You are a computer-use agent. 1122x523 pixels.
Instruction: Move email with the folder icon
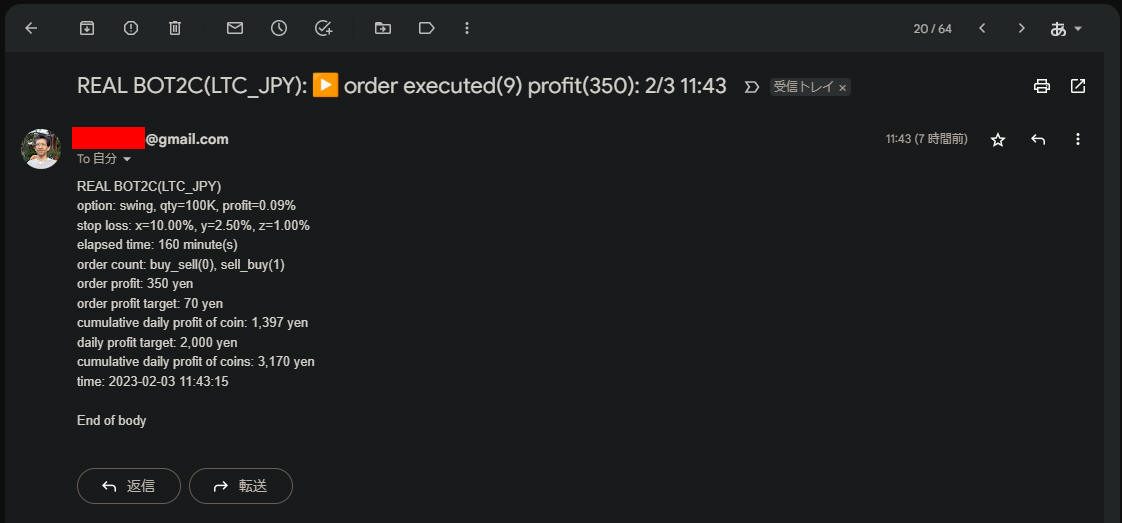click(383, 28)
